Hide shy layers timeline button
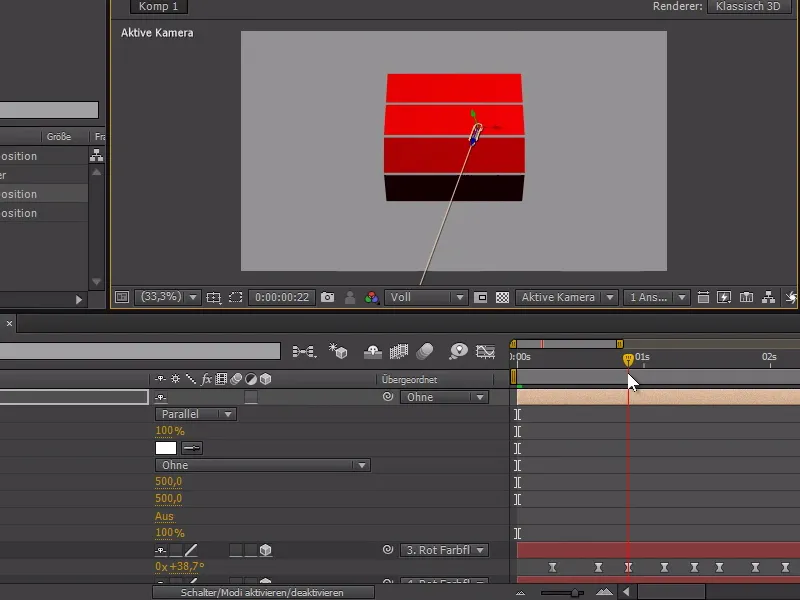Screen dimensions: 800x600 pos(372,351)
